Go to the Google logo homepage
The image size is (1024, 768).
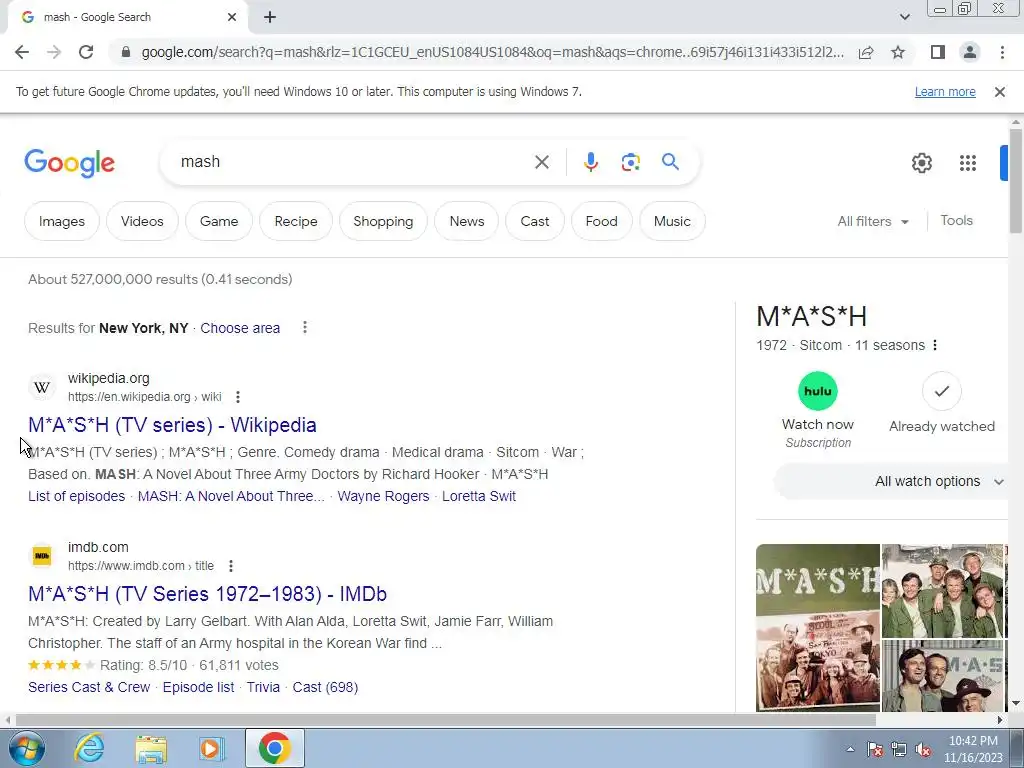(x=69, y=163)
